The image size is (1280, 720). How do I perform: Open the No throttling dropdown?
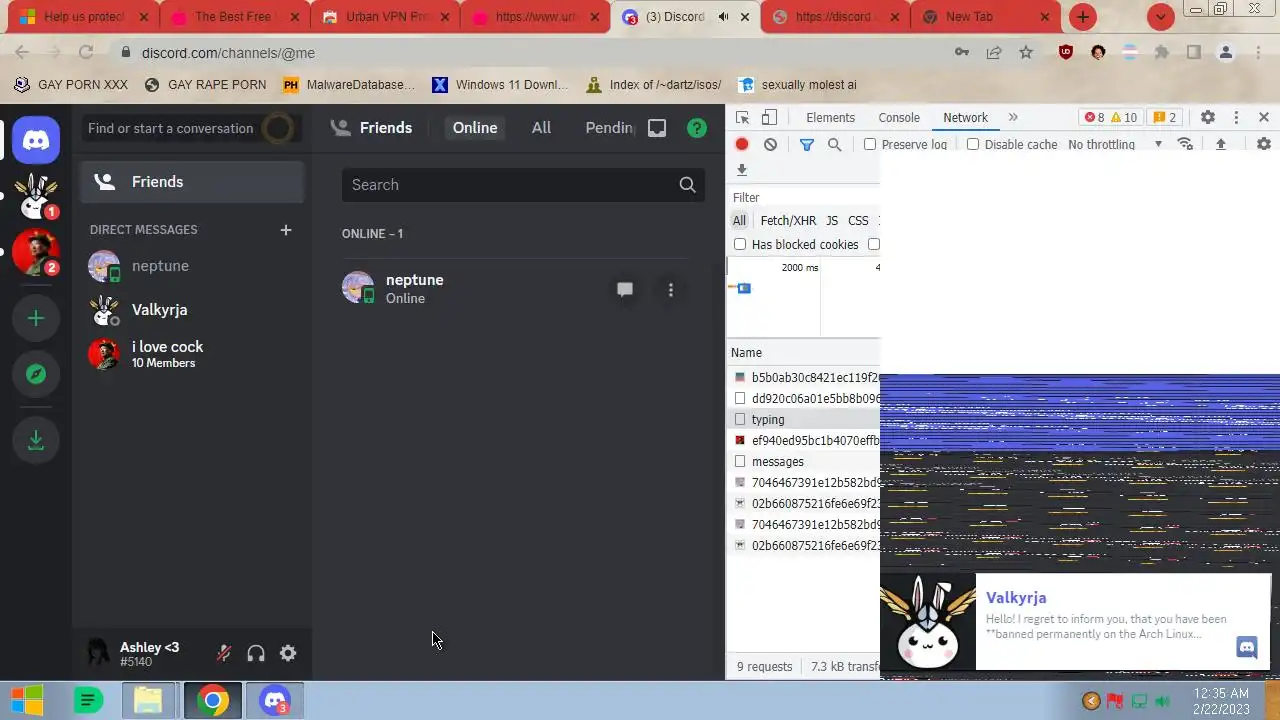(1115, 144)
